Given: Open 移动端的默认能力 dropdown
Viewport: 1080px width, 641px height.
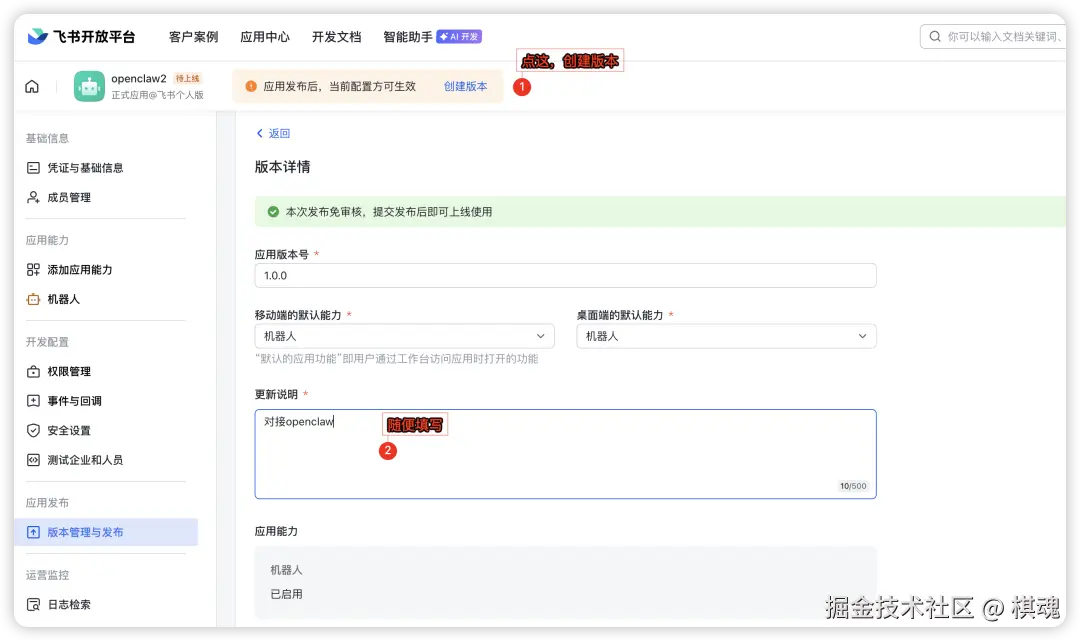Looking at the screenshot, I should pyautogui.click(x=404, y=336).
